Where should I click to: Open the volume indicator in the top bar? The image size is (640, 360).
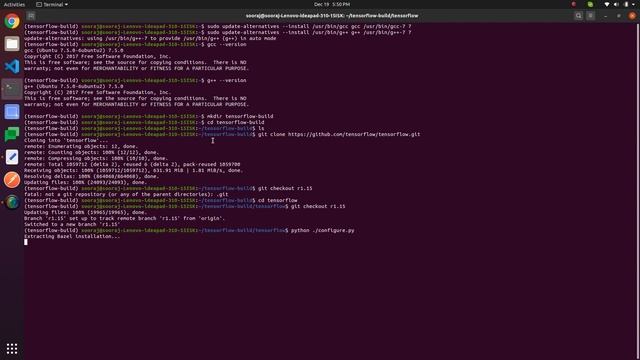[616, 4]
